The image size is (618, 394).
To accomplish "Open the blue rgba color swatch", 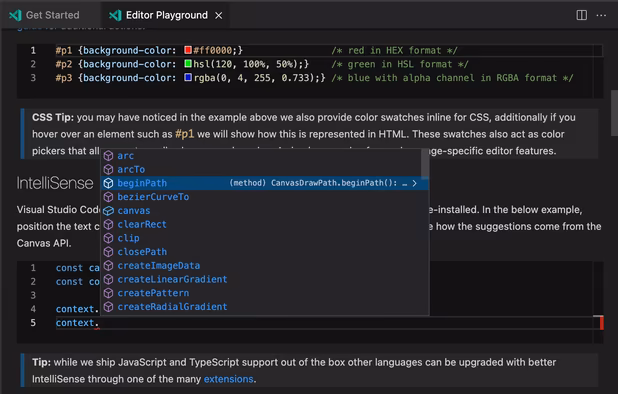I will [x=188, y=77].
